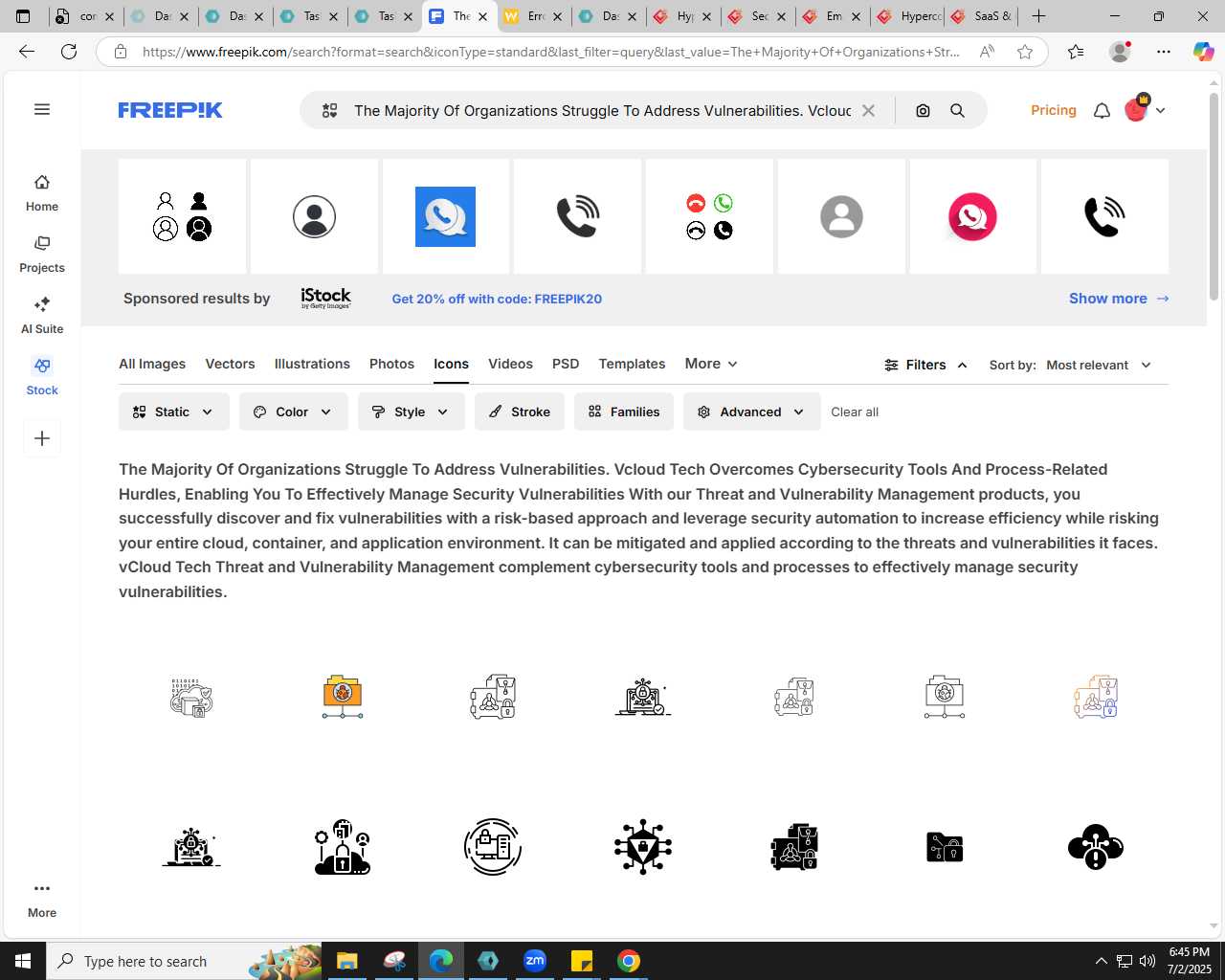Screen dimensions: 1225x980
Task: Switch to PSD tab
Action: tap(566, 364)
